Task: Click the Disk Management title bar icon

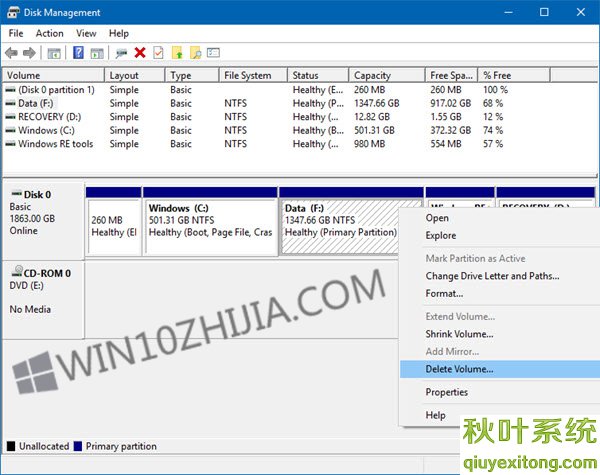Action: [13, 12]
